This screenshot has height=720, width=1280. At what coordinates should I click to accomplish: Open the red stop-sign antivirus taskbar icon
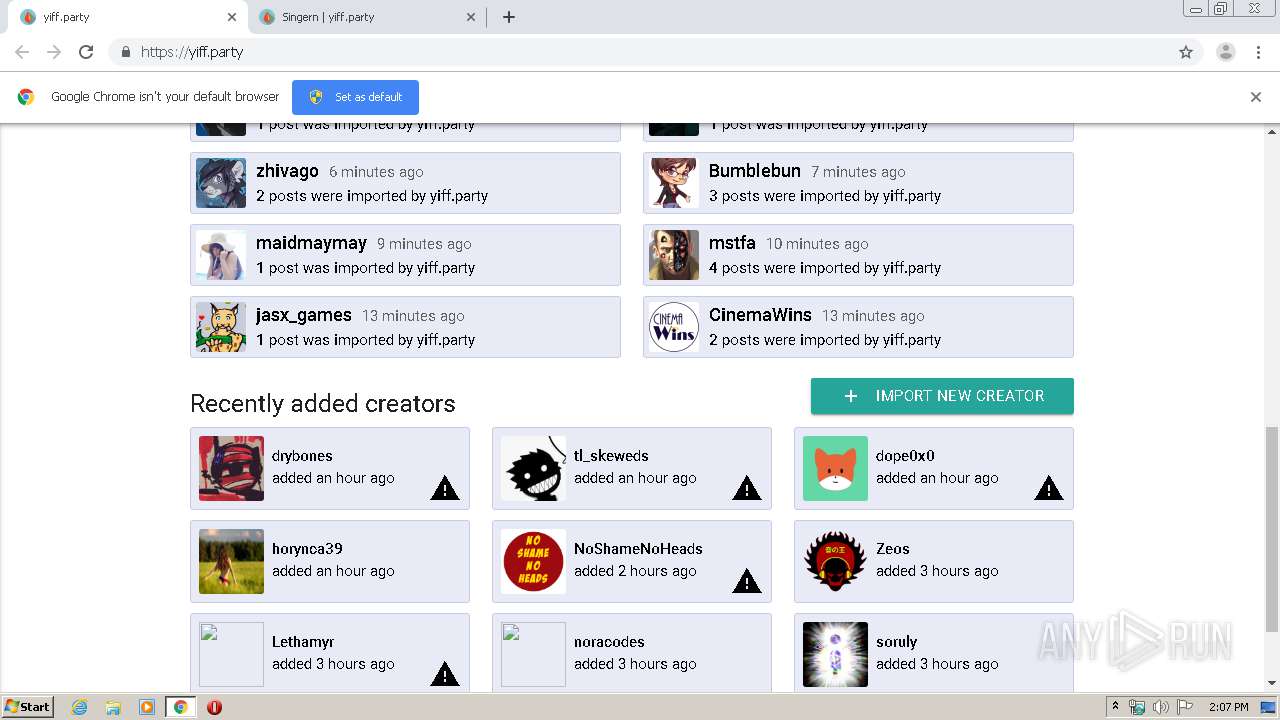point(214,707)
